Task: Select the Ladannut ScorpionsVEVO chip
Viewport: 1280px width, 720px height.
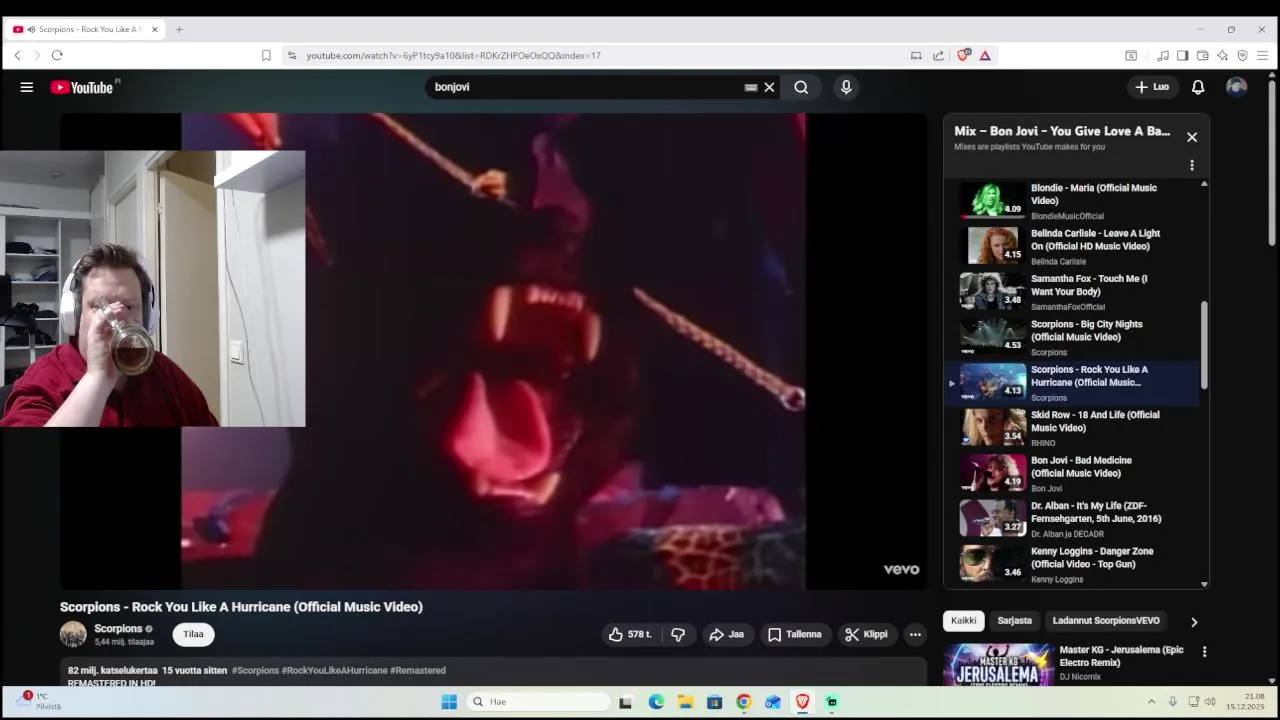Action: coord(1106,621)
